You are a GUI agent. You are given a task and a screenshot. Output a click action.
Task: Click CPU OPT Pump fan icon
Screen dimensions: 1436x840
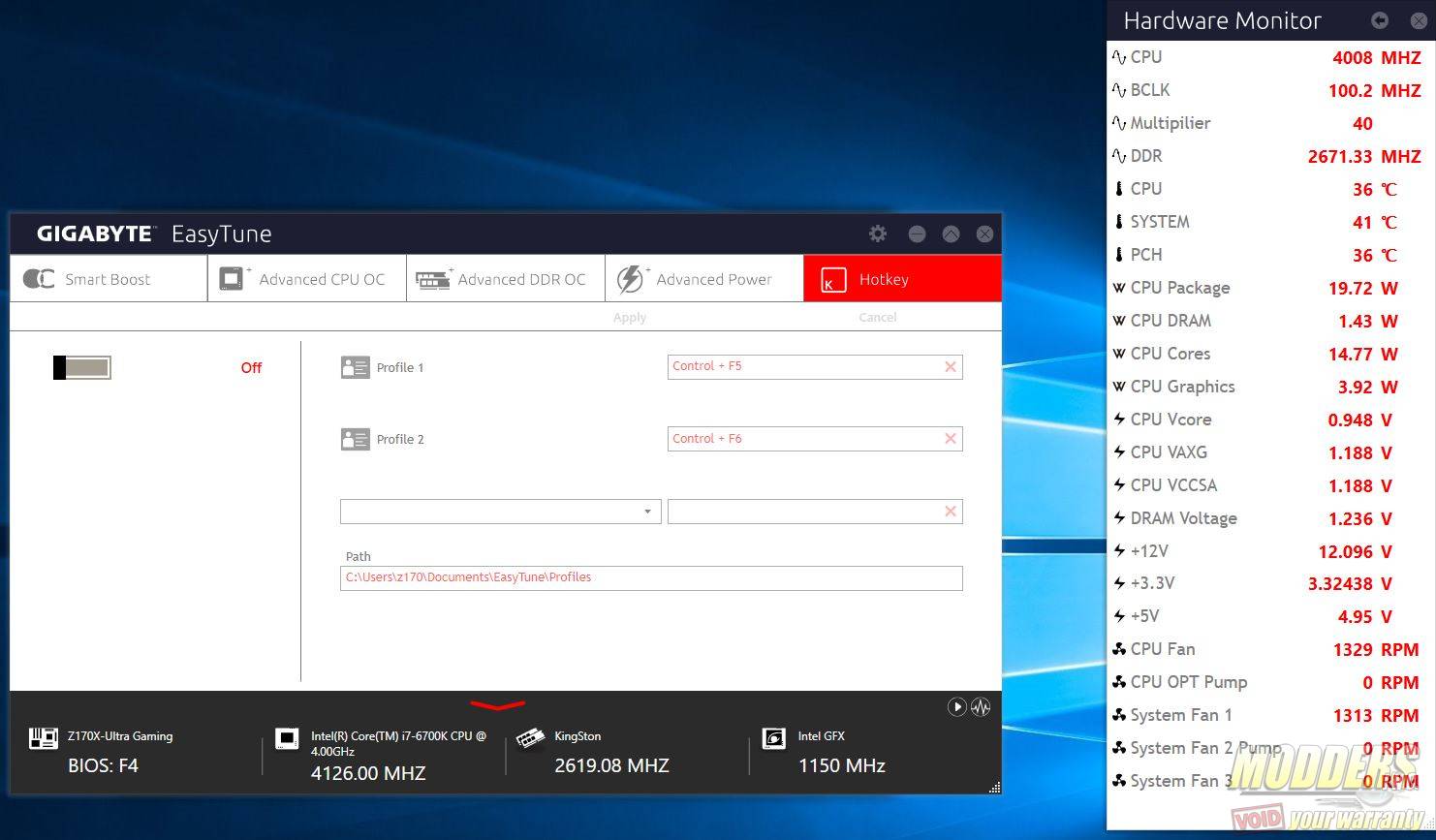click(1119, 682)
